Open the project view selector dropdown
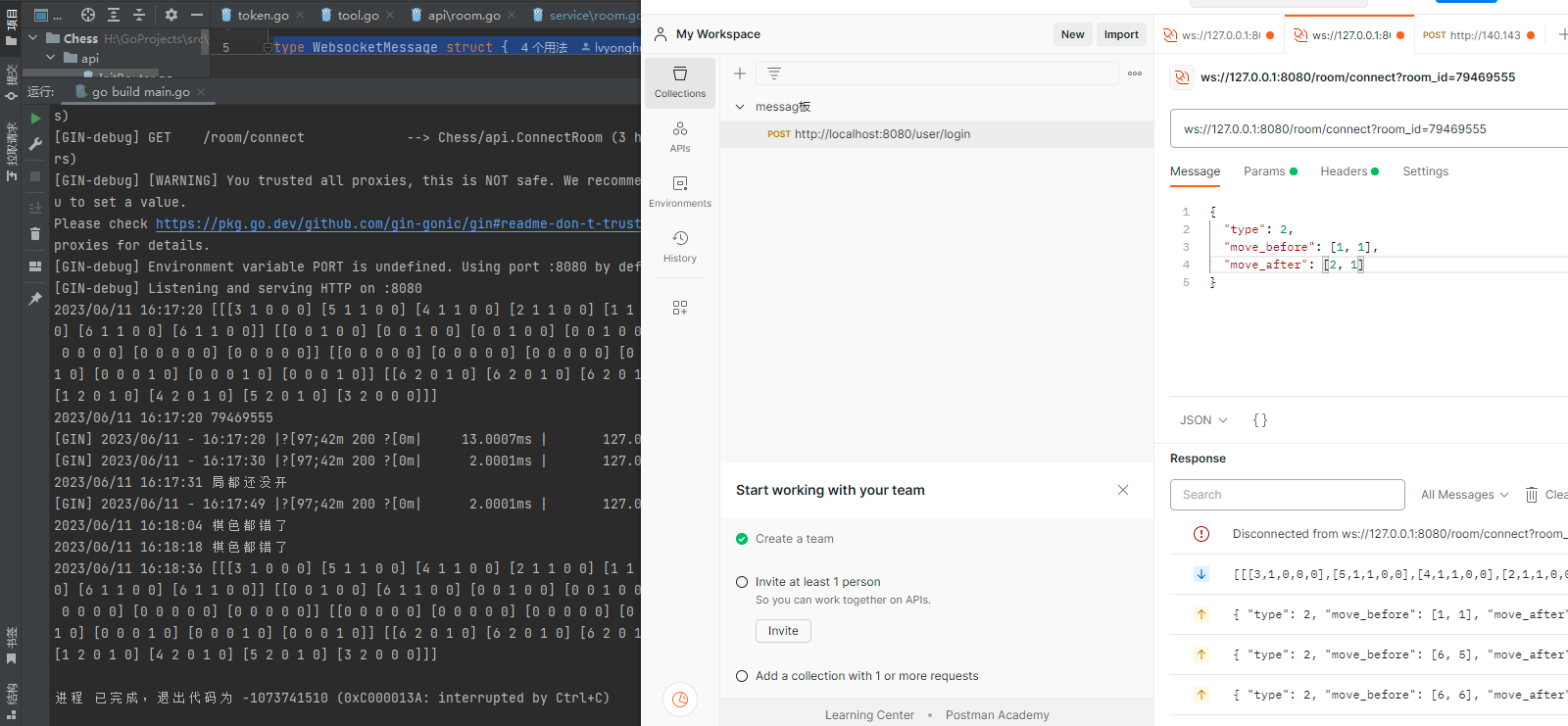This screenshot has height=726, width=1568. pos(47,15)
